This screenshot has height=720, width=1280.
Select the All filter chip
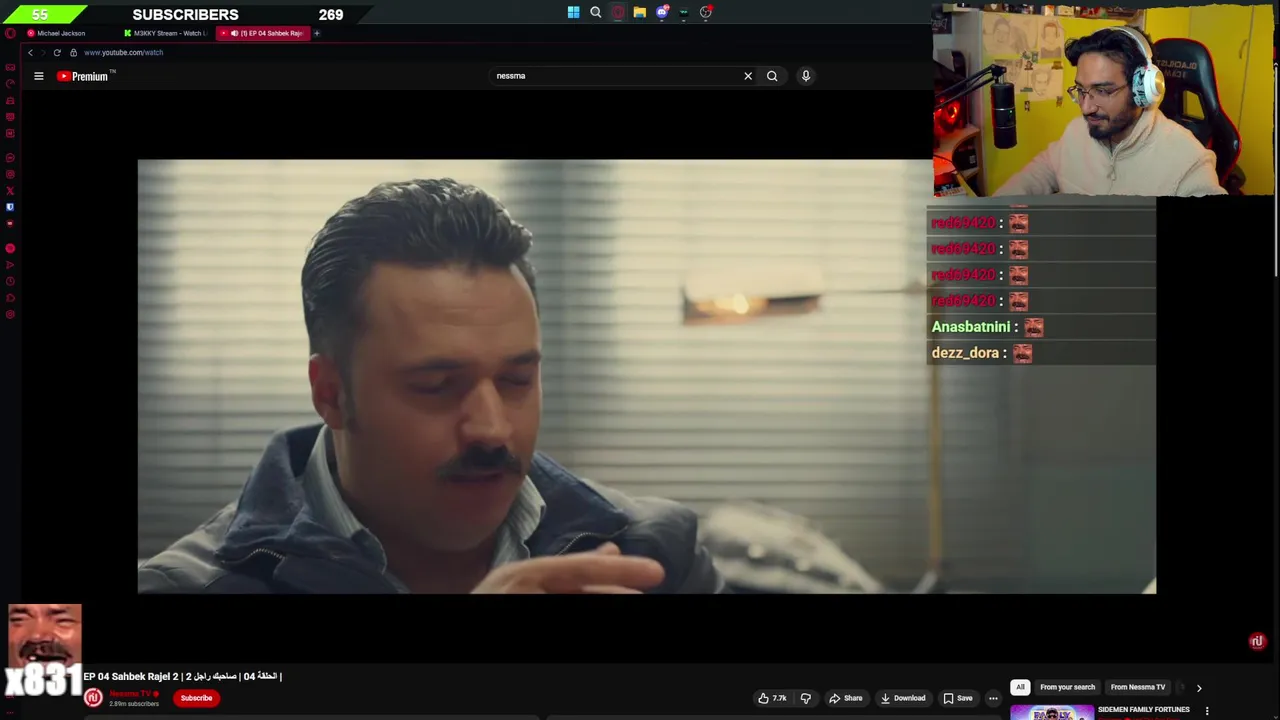click(1020, 687)
